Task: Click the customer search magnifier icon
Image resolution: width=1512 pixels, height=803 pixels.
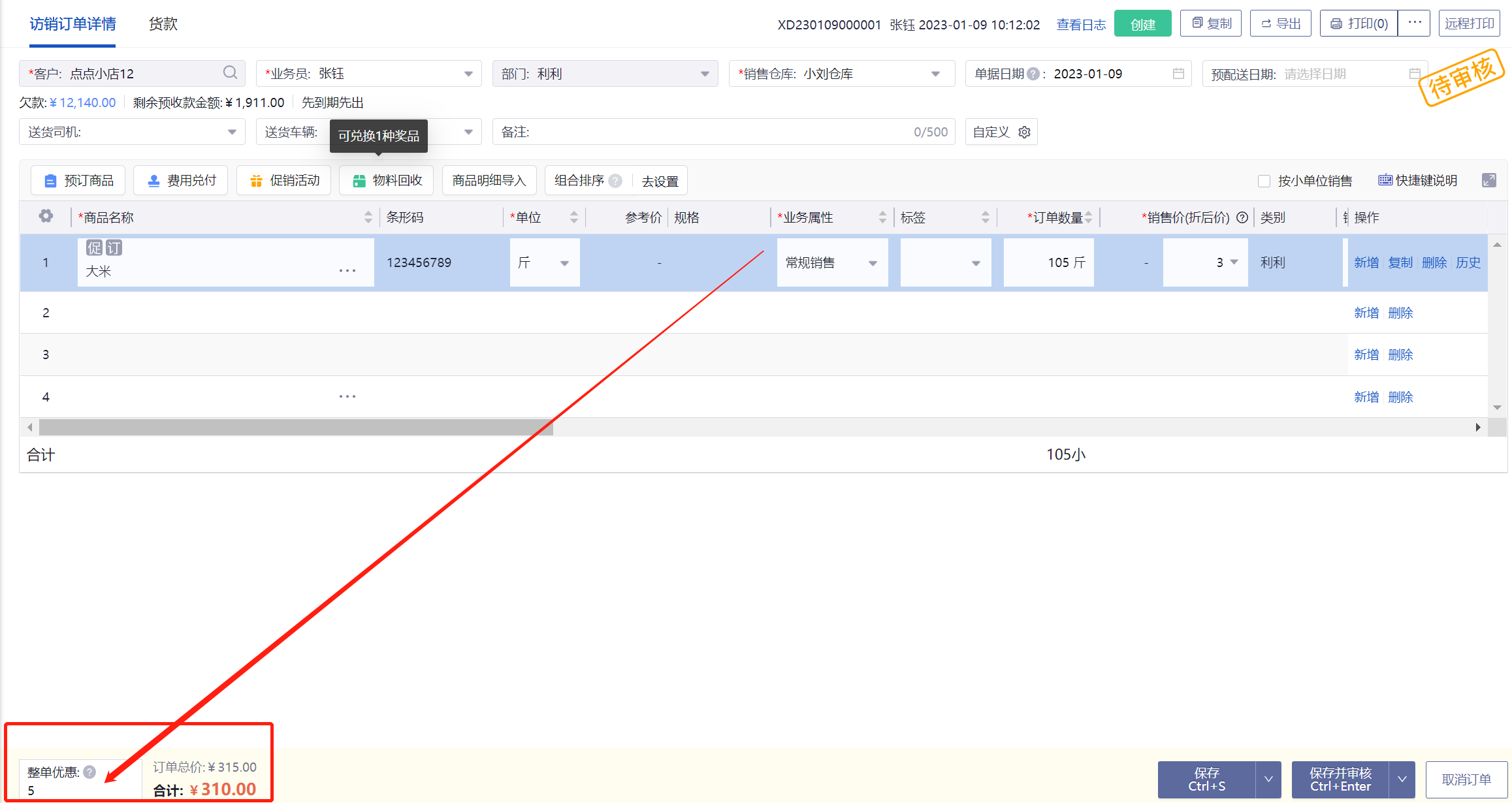Action: [x=230, y=73]
